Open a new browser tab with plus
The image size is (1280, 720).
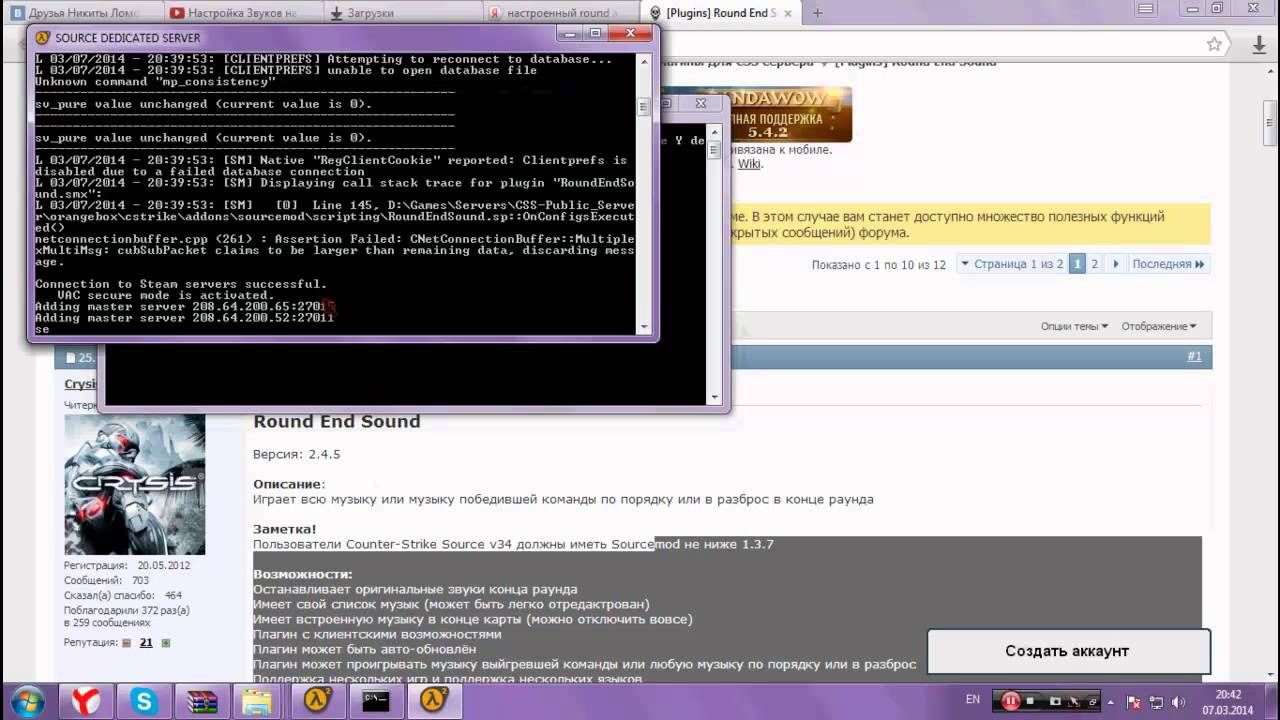point(817,13)
